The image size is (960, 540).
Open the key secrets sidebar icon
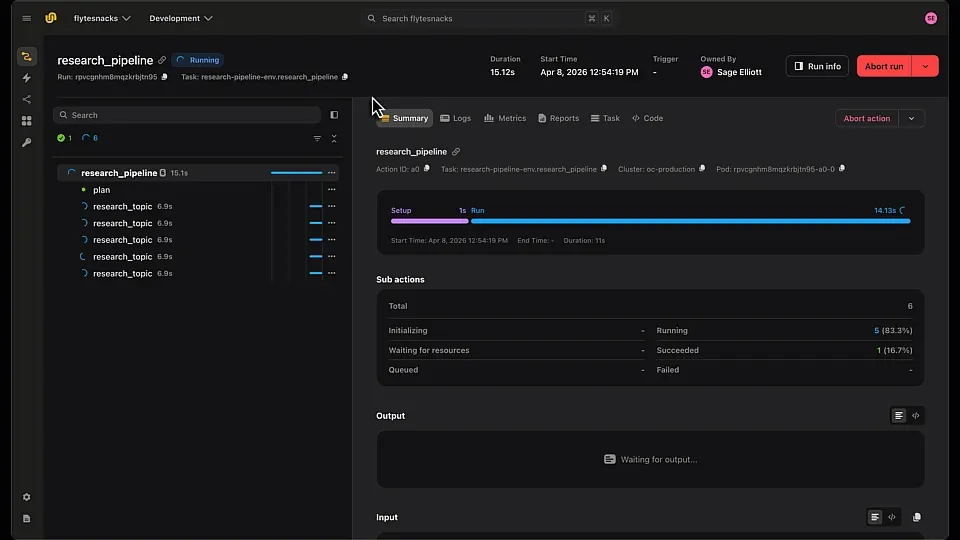click(26, 142)
